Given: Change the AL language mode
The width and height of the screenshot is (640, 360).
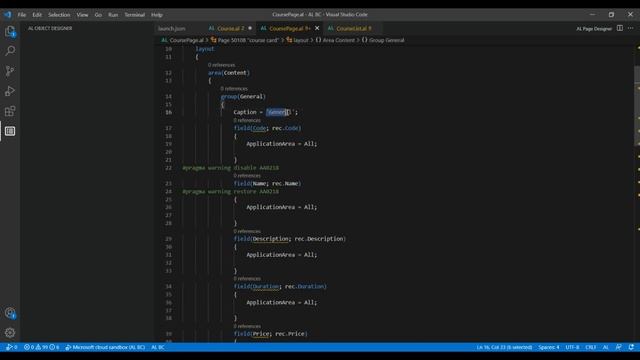Looking at the screenshot, I should [x=606, y=347].
